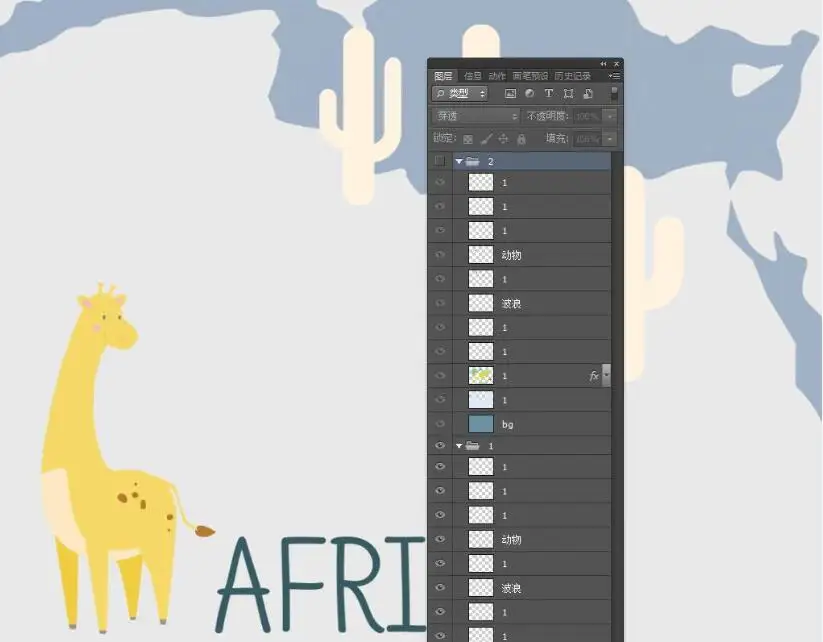The image size is (823, 642).
Task: Switch to the 历史记录 tab
Action: (x=573, y=76)
